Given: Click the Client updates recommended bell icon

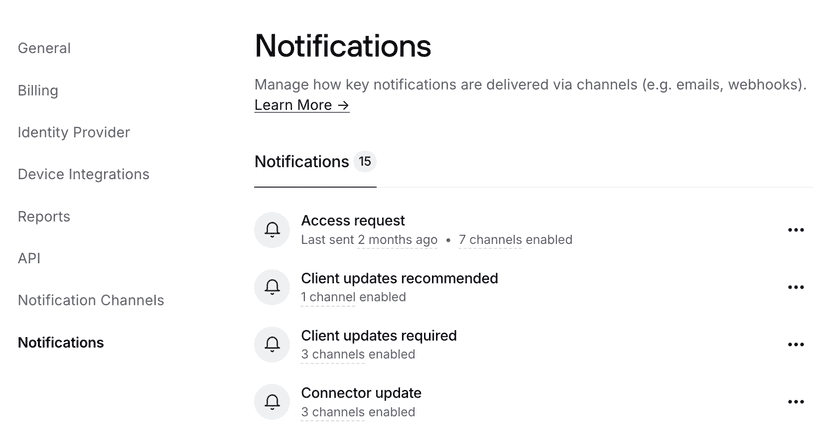Looking at the screenshot, I should click(271, 287).
